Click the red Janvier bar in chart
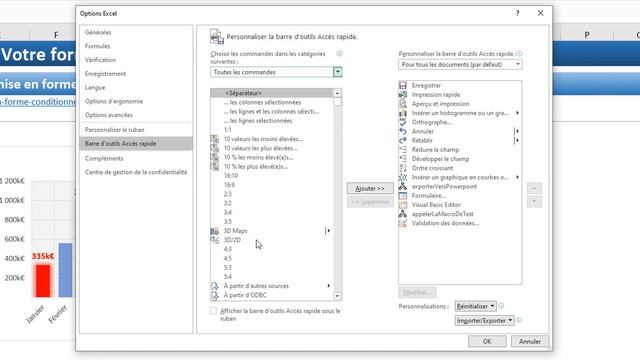 pos(43,281)
